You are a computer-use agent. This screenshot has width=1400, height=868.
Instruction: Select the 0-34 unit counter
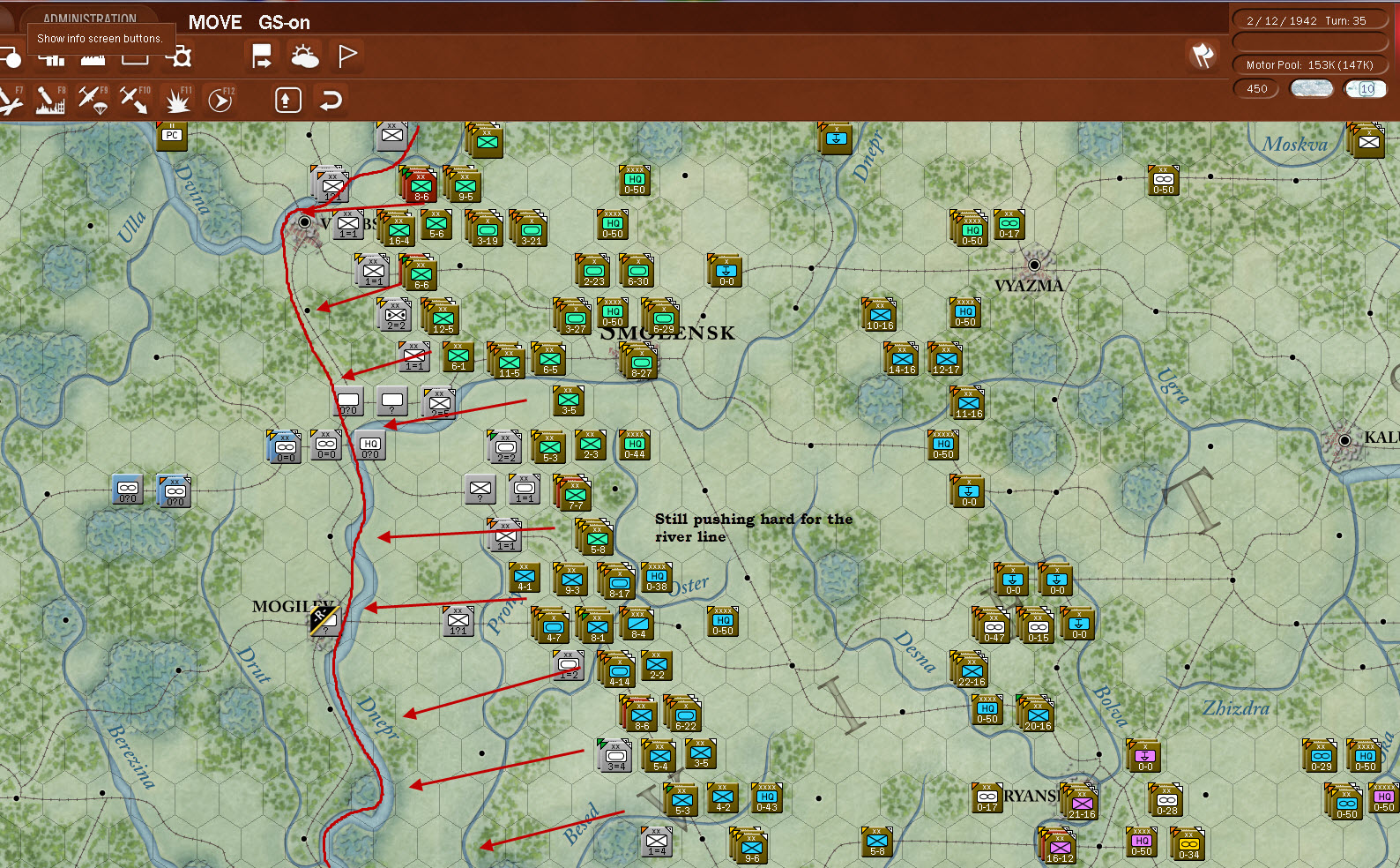pos(1188,844)
